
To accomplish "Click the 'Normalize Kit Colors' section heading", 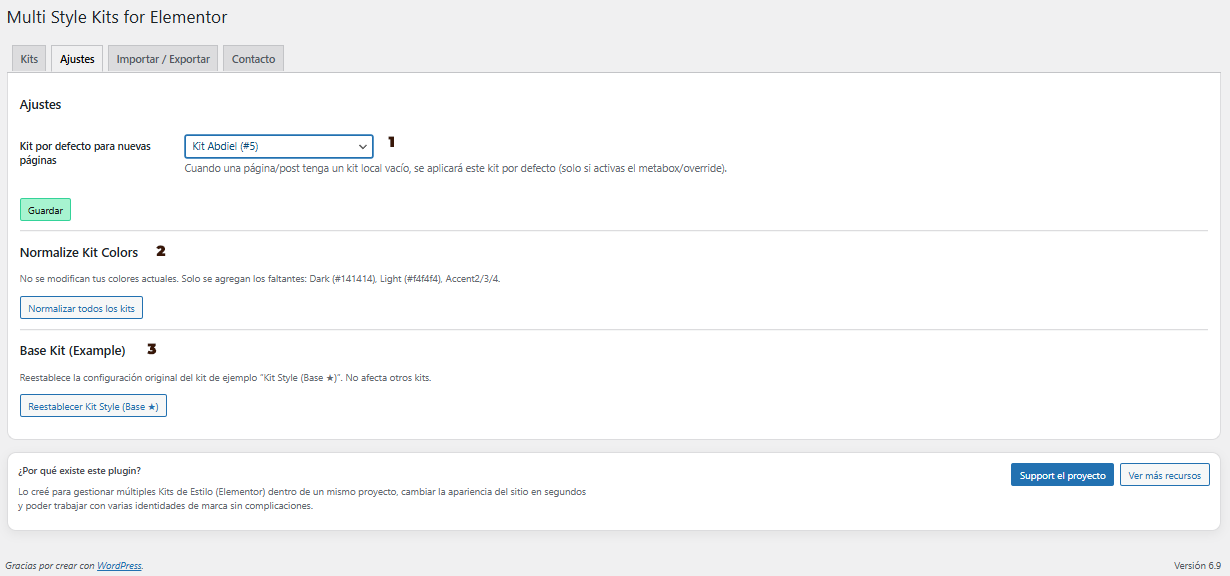I will pyautogui.click(x=79, y=252).
